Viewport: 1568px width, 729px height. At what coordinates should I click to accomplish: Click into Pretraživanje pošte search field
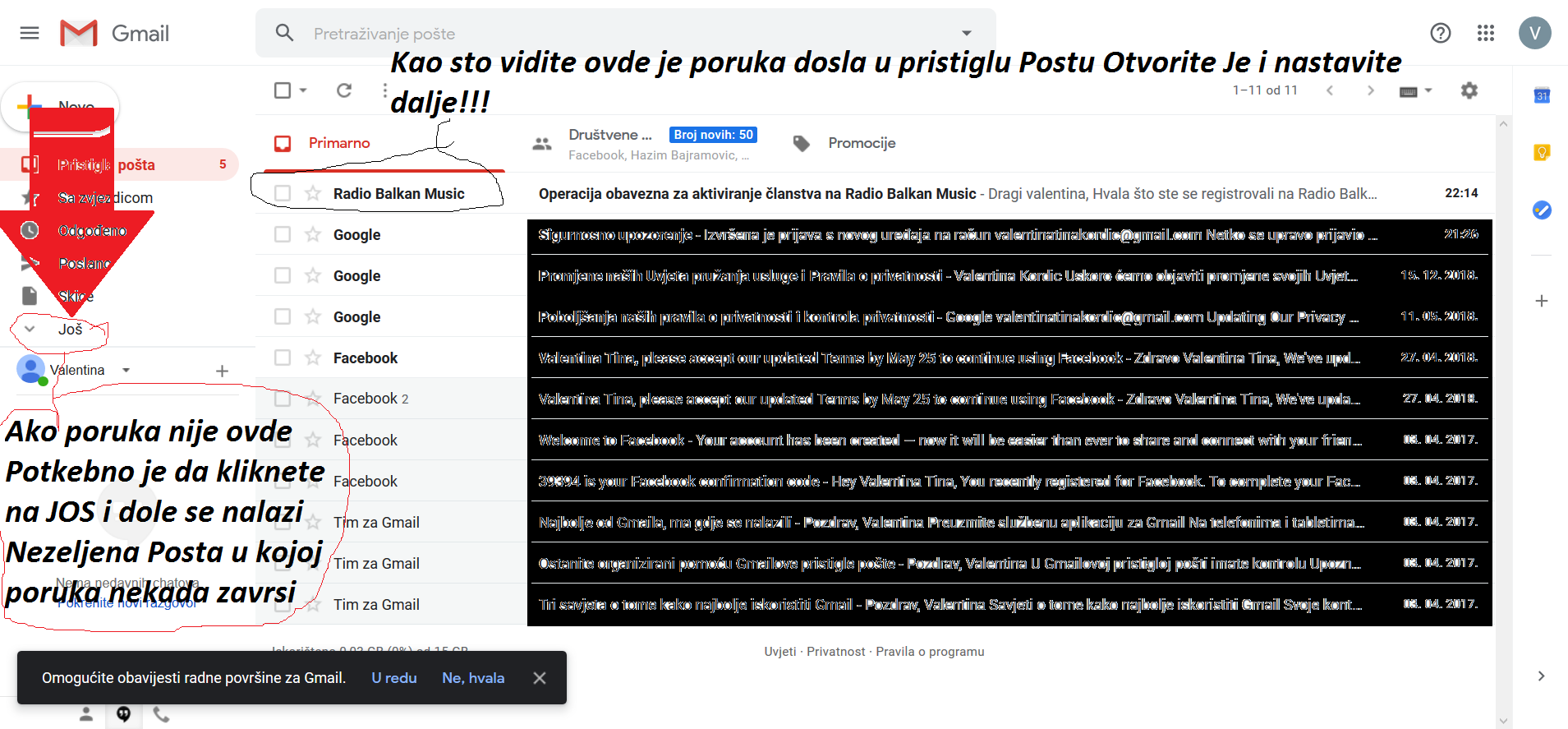point(624,33)
